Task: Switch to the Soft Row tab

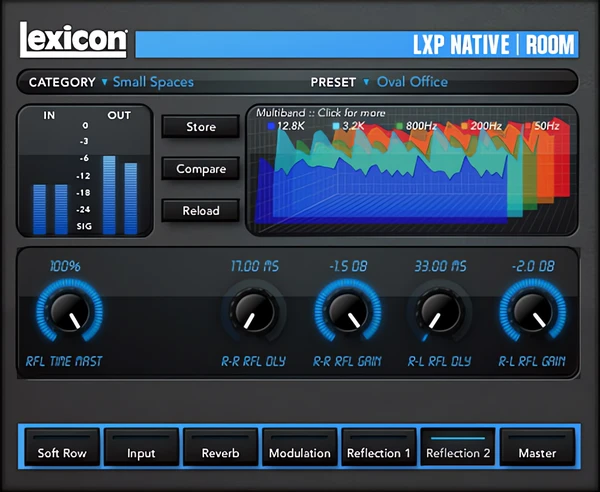Action: pos(62,447)
